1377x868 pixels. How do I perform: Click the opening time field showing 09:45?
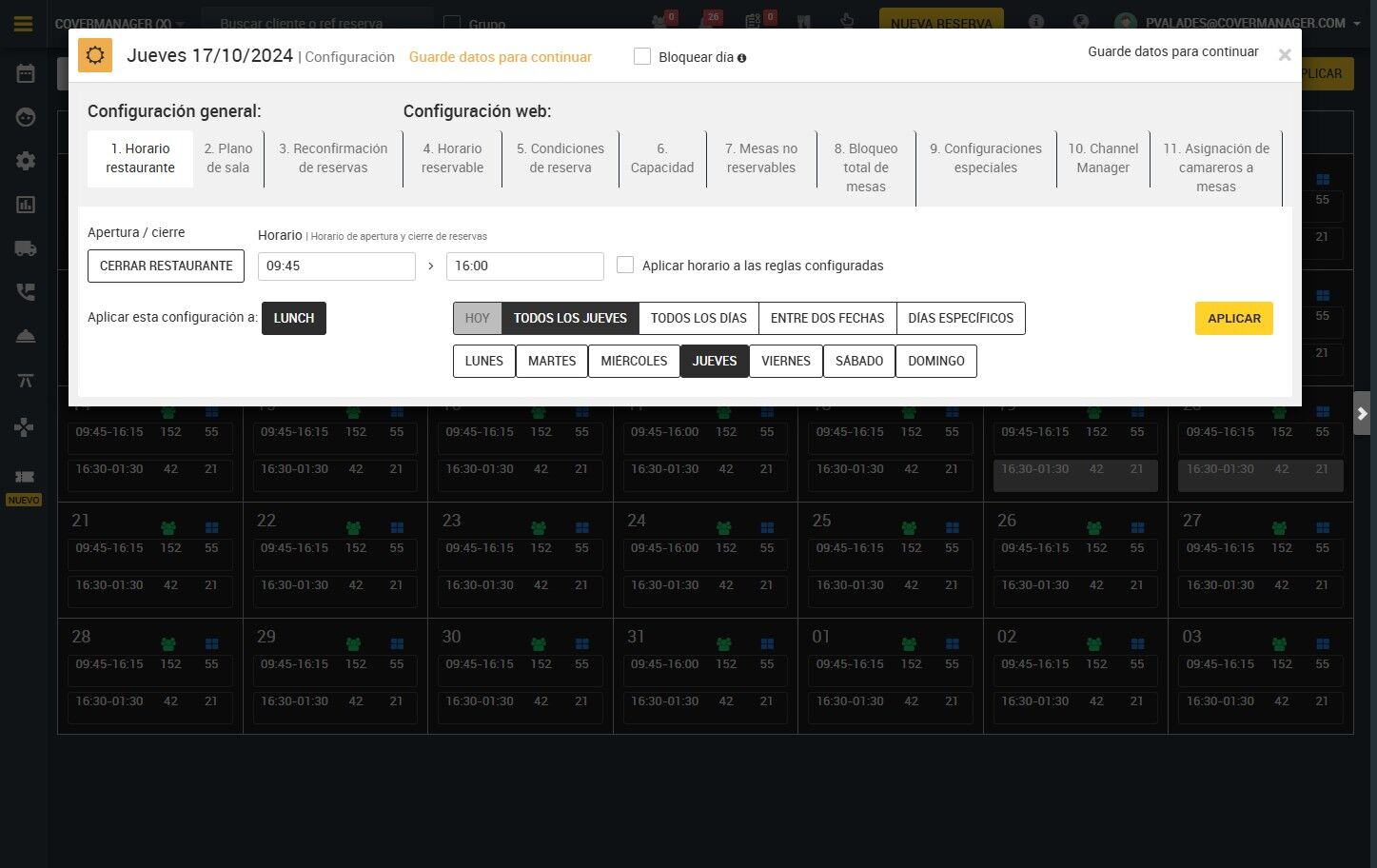(337, 266)
